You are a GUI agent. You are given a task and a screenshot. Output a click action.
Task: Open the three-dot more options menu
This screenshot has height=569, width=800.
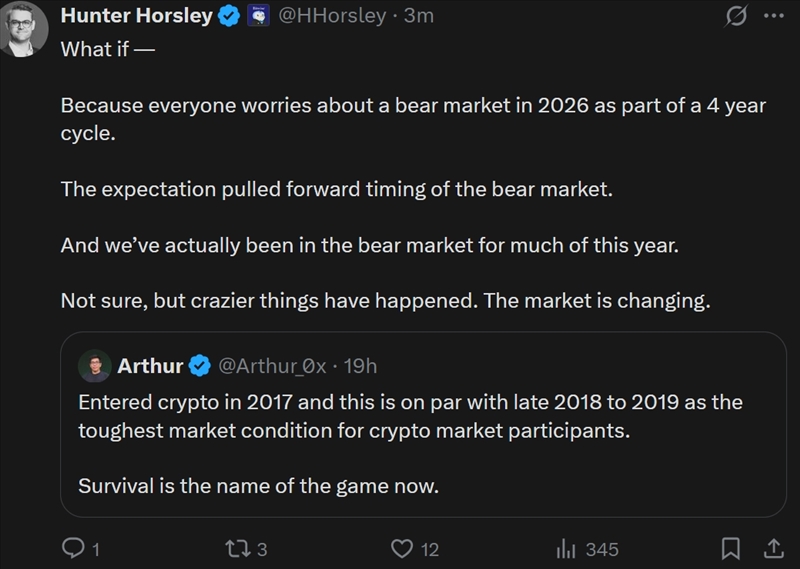point(774,16)
